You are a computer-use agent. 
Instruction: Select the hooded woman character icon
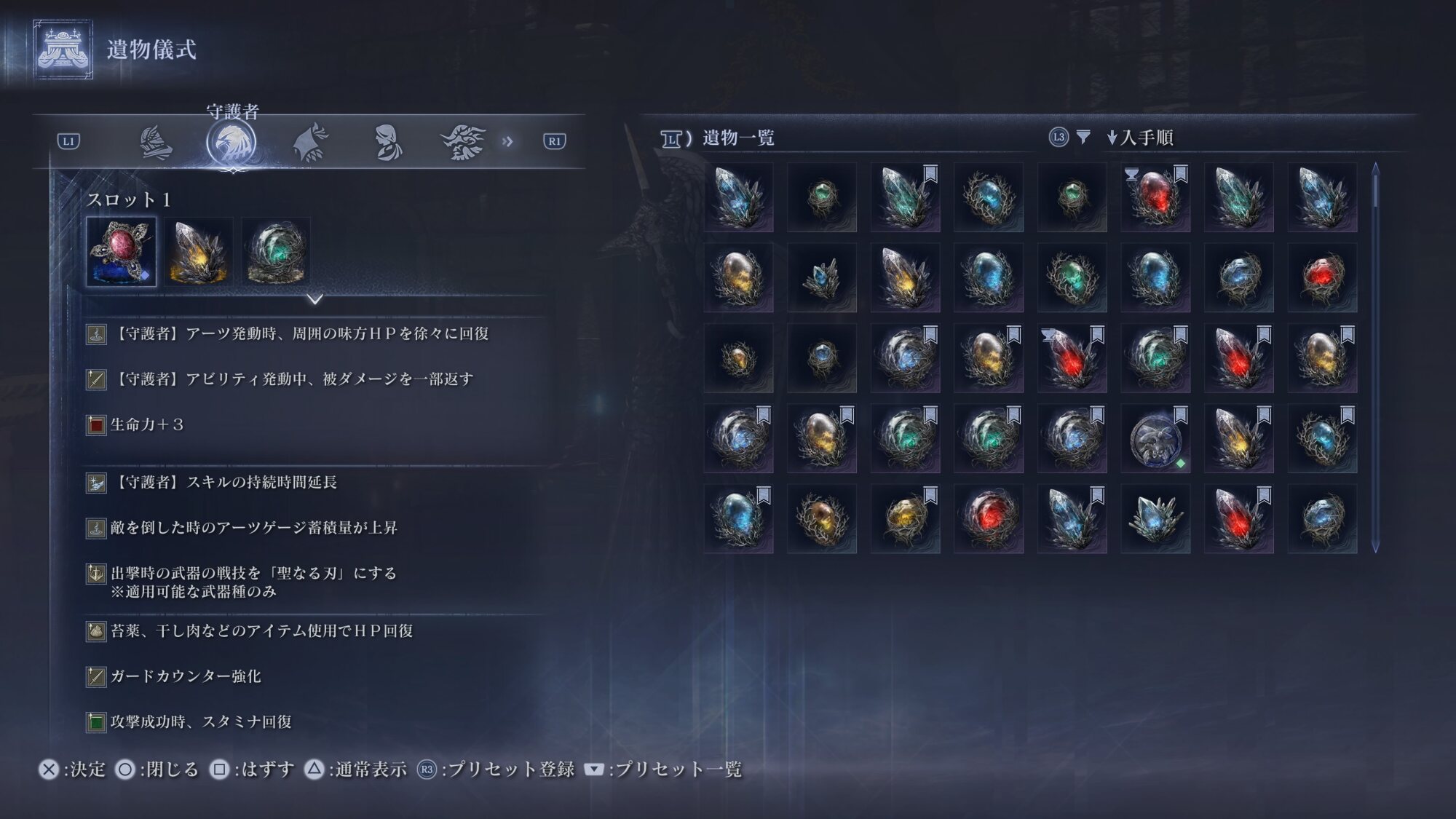pyautogui.click(x=387, y=142)
